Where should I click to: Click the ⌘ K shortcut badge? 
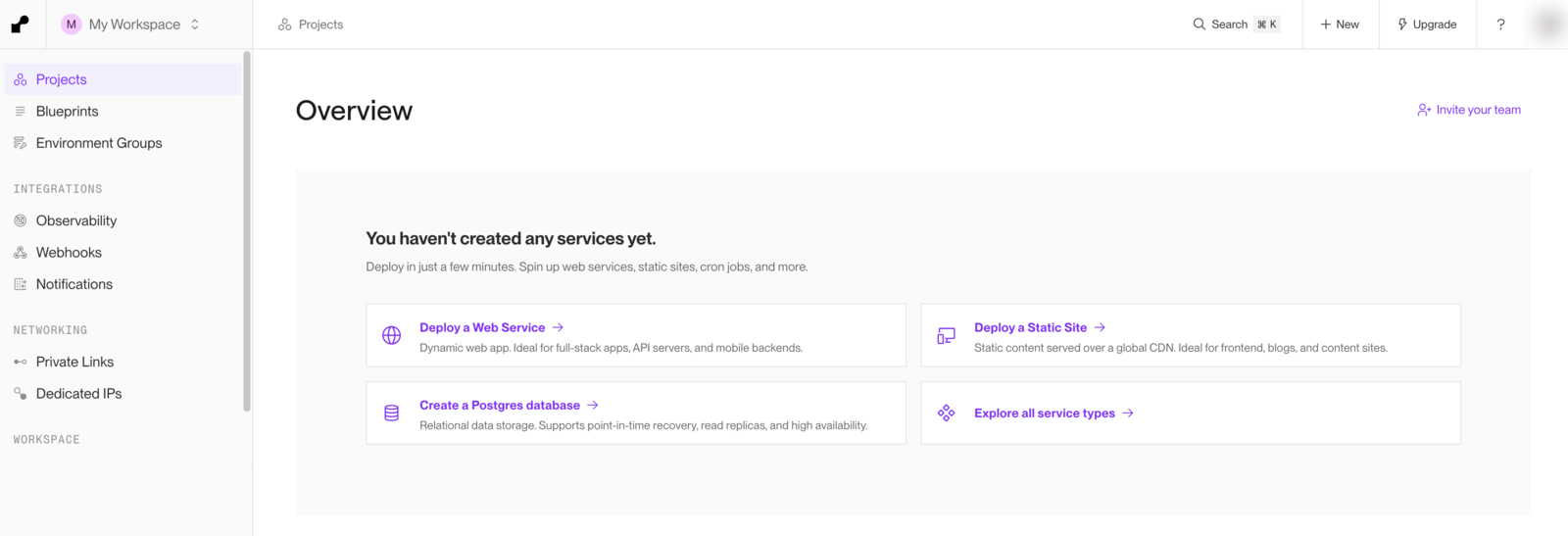(x=1267, y=24)
